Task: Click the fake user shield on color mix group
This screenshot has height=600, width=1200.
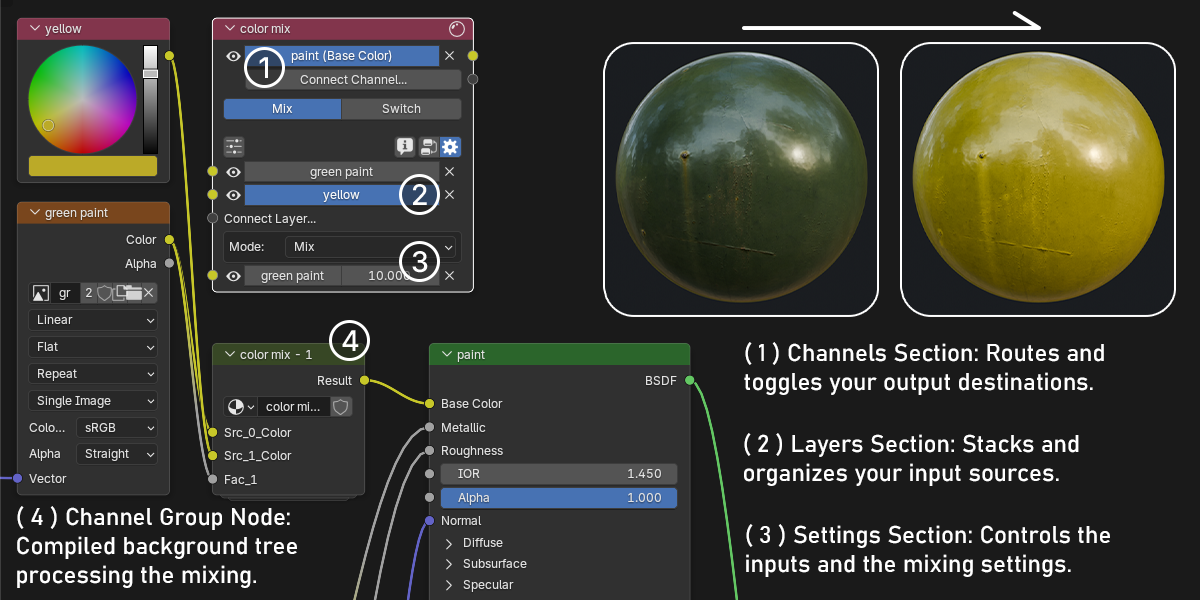Action: click(341, 407)
